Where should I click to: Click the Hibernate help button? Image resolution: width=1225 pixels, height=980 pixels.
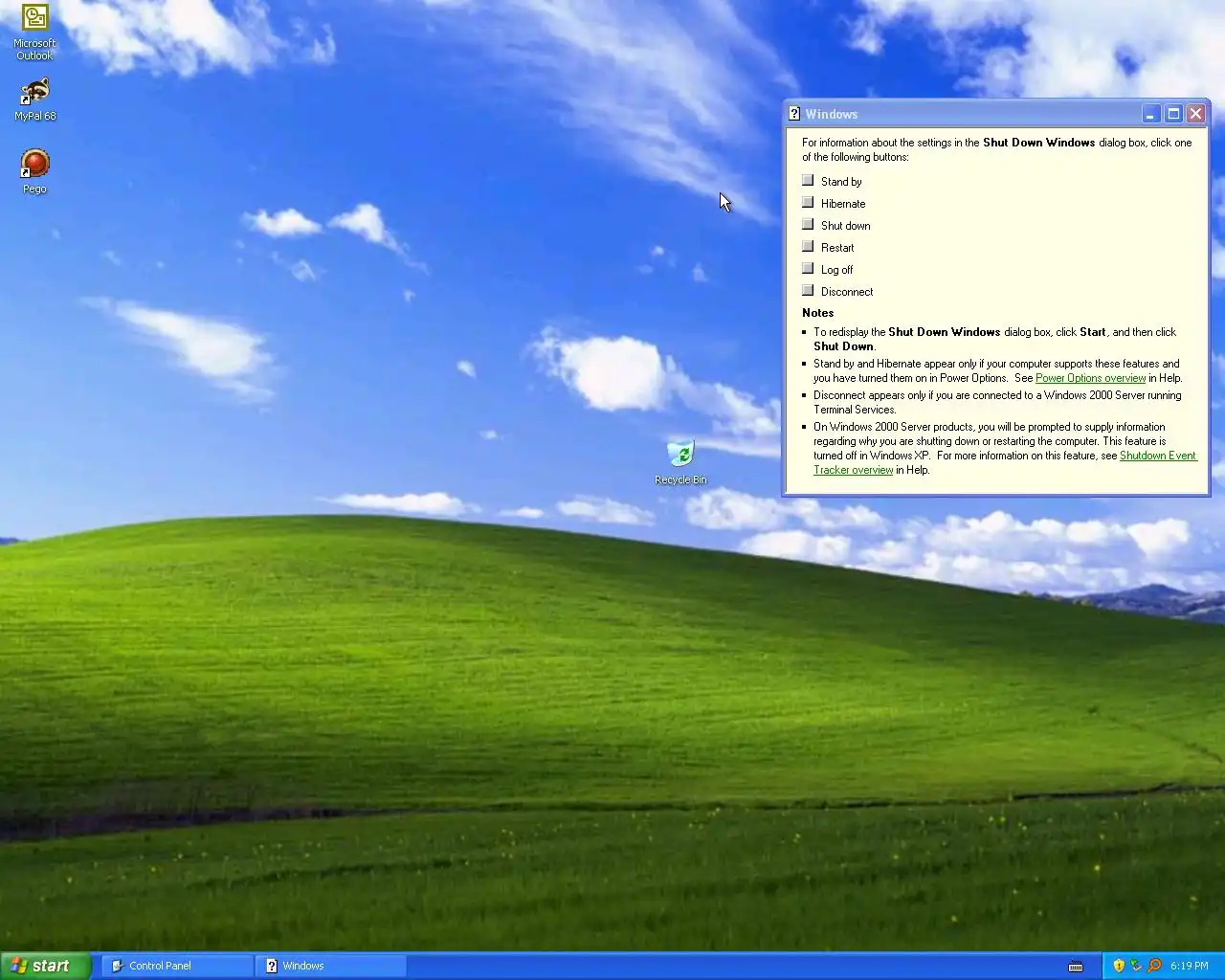pyautogui.click(x=808, y=202)
